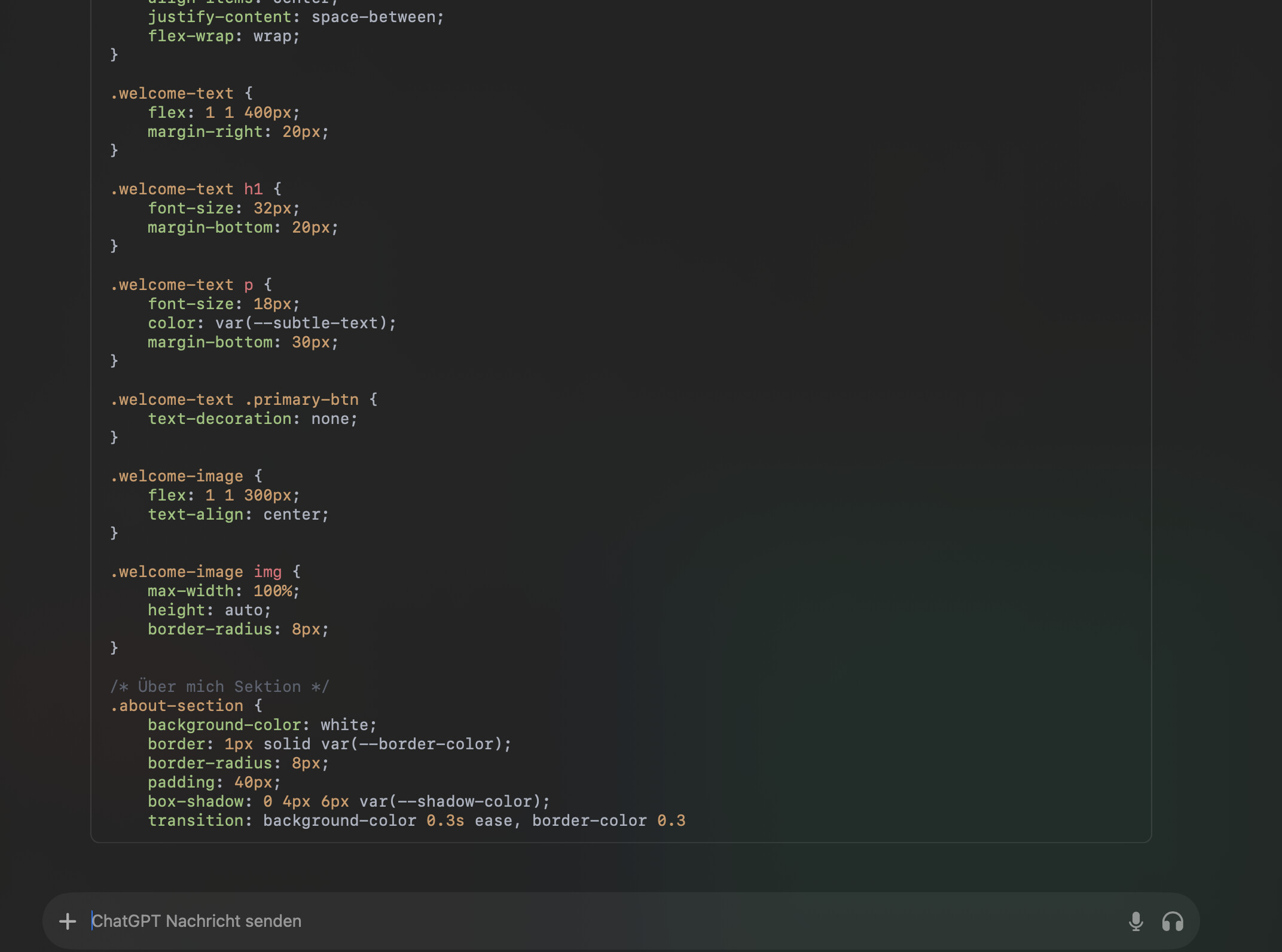Click the plus attachment icon
Image resolution: width=1282 pixels, height=952 pixels.
[68, 921]
